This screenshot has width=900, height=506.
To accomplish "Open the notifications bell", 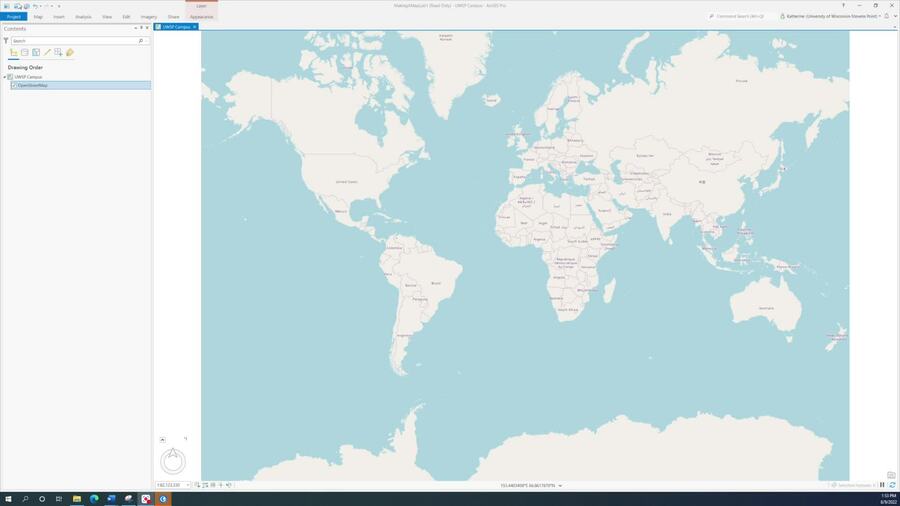I will point(887,16).
